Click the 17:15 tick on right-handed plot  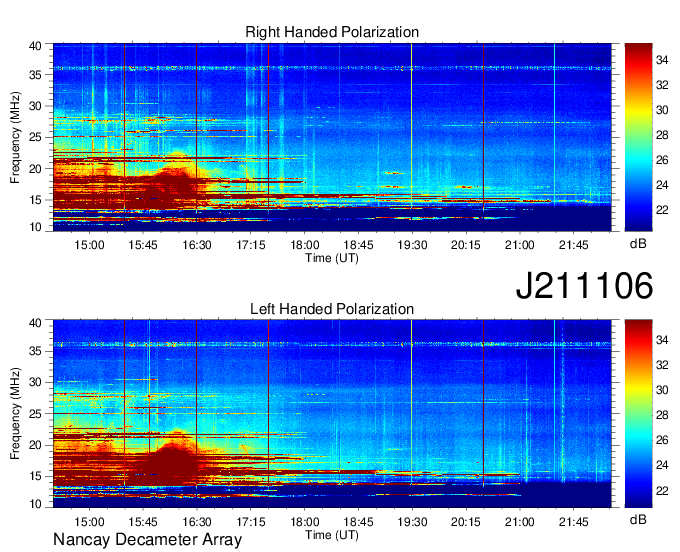pyautogui.click(x=251, y=245)
